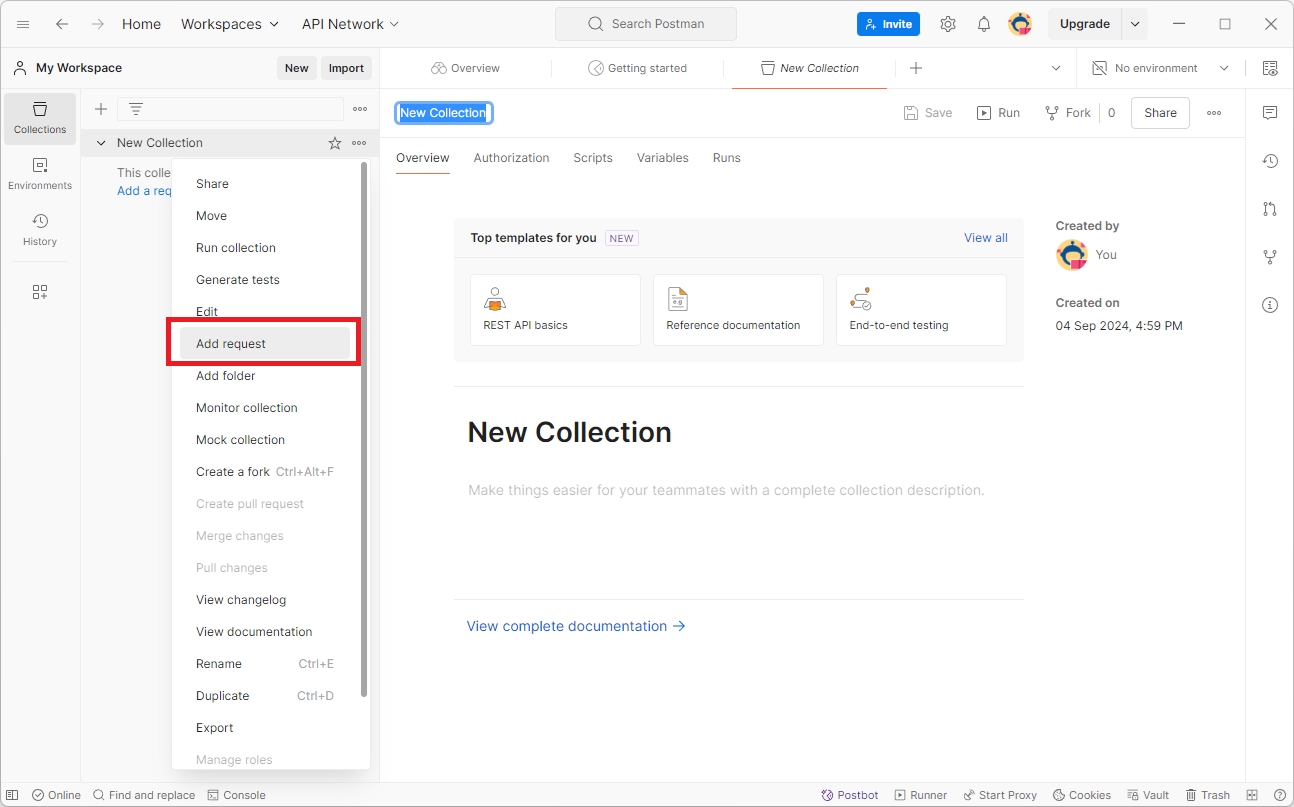This screenshot has height=807, width=1294.
Task: Open the Workspaces dropdown
Action: pos(229,24)
